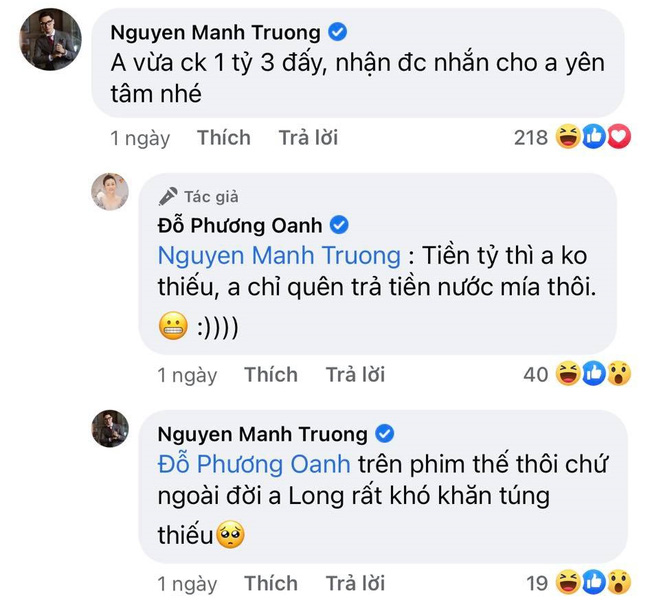The image size is (650, 605).
Task: Reply to first comment via Trả lời
Action: [x=308, y=138]
